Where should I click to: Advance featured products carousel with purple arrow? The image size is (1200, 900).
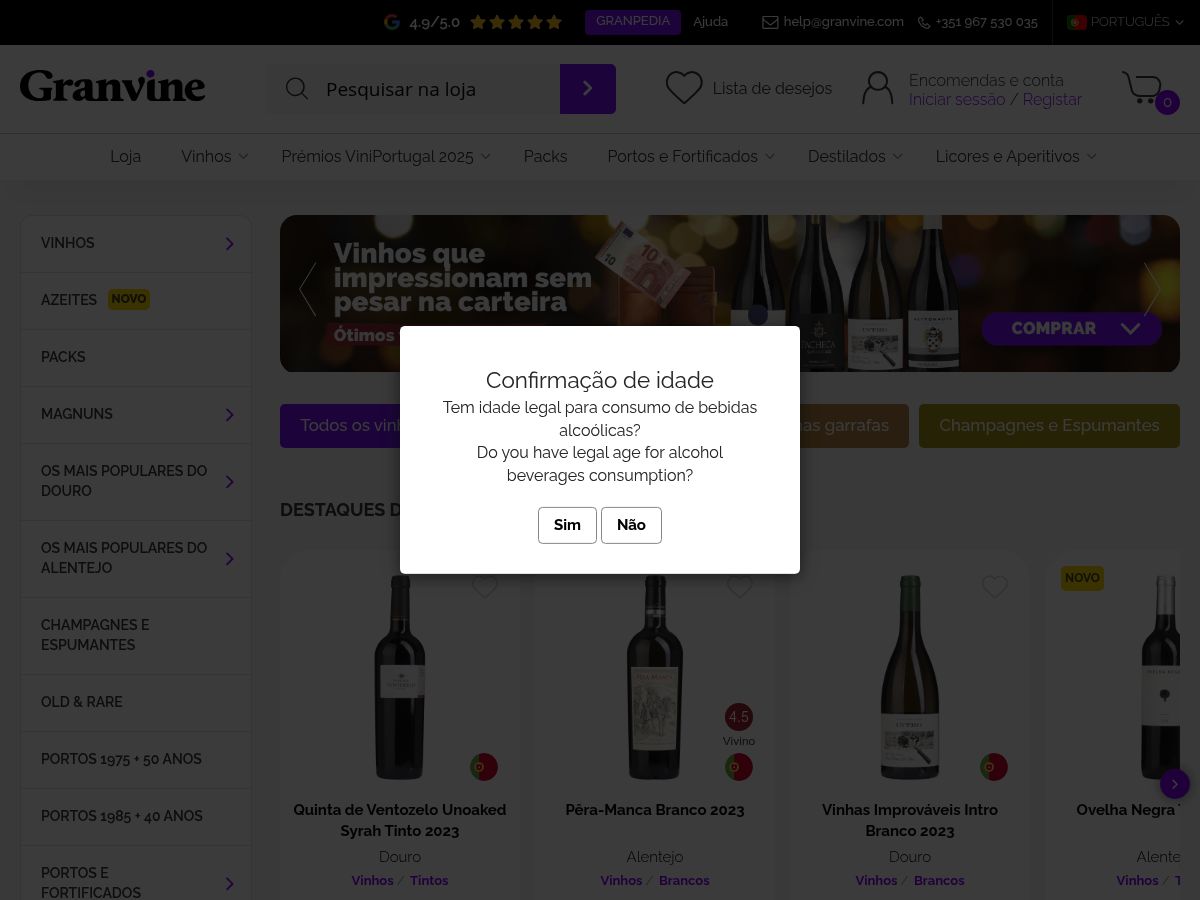click(1175, 784)
